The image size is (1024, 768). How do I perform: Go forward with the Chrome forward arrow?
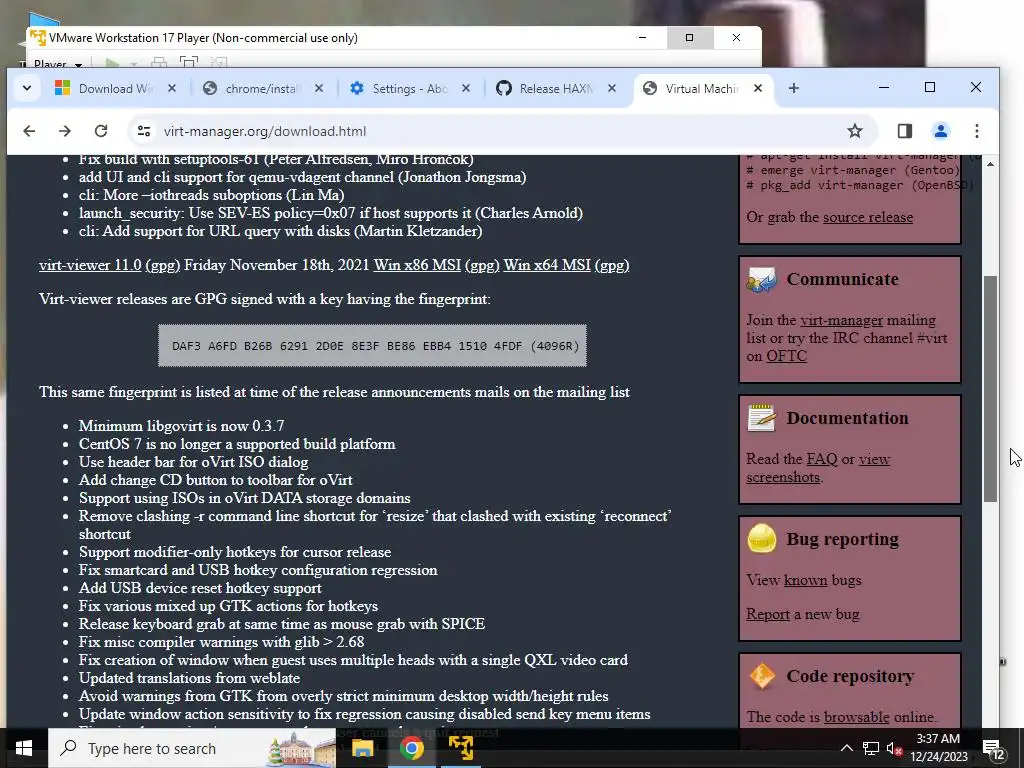point(65,131)
